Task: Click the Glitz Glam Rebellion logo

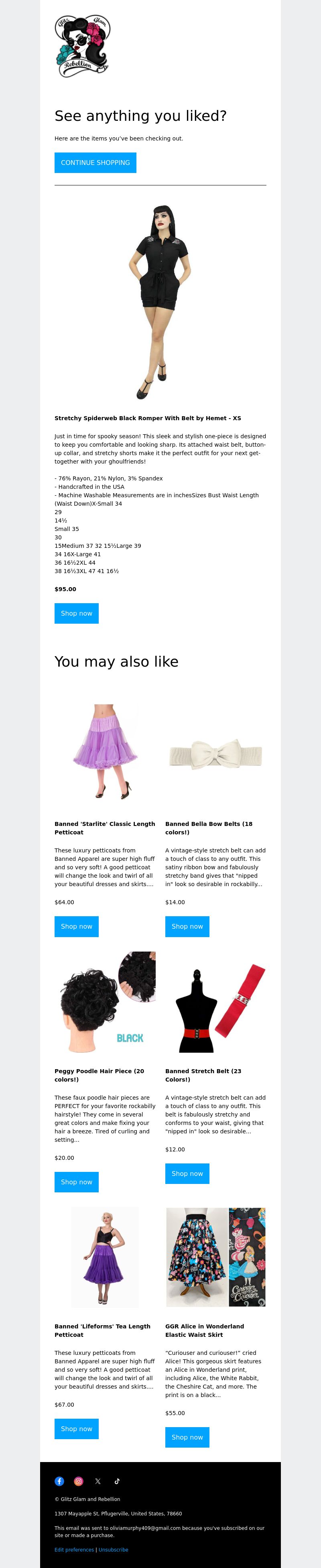Action: [82, 46]
